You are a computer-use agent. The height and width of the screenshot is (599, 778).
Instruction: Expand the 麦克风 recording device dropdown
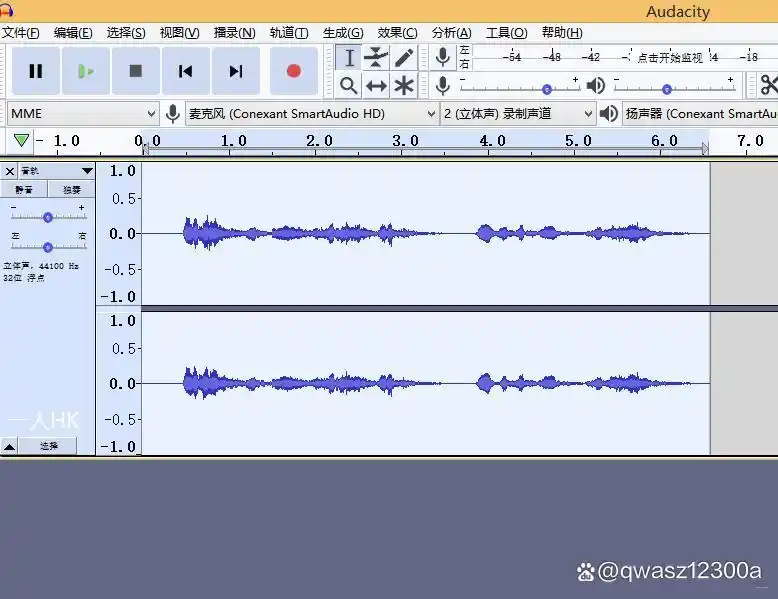312,114
